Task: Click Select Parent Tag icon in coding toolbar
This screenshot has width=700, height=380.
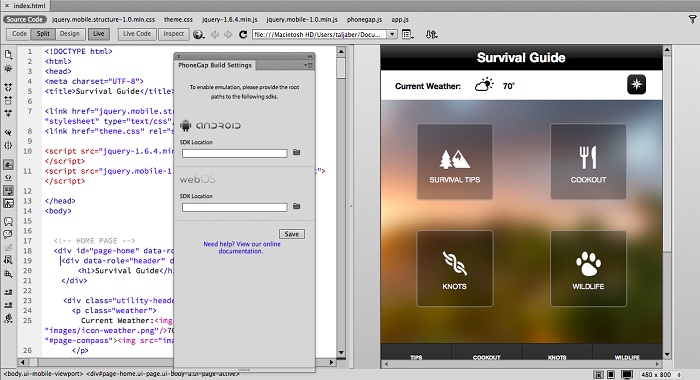Action: pos(8,132)
